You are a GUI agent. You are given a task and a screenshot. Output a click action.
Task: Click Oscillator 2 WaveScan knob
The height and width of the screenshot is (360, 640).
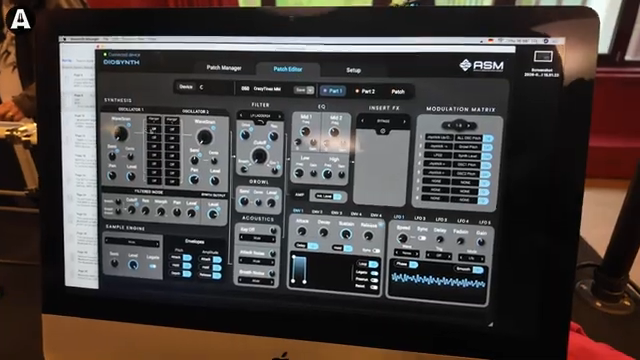[x=204, y=137]
